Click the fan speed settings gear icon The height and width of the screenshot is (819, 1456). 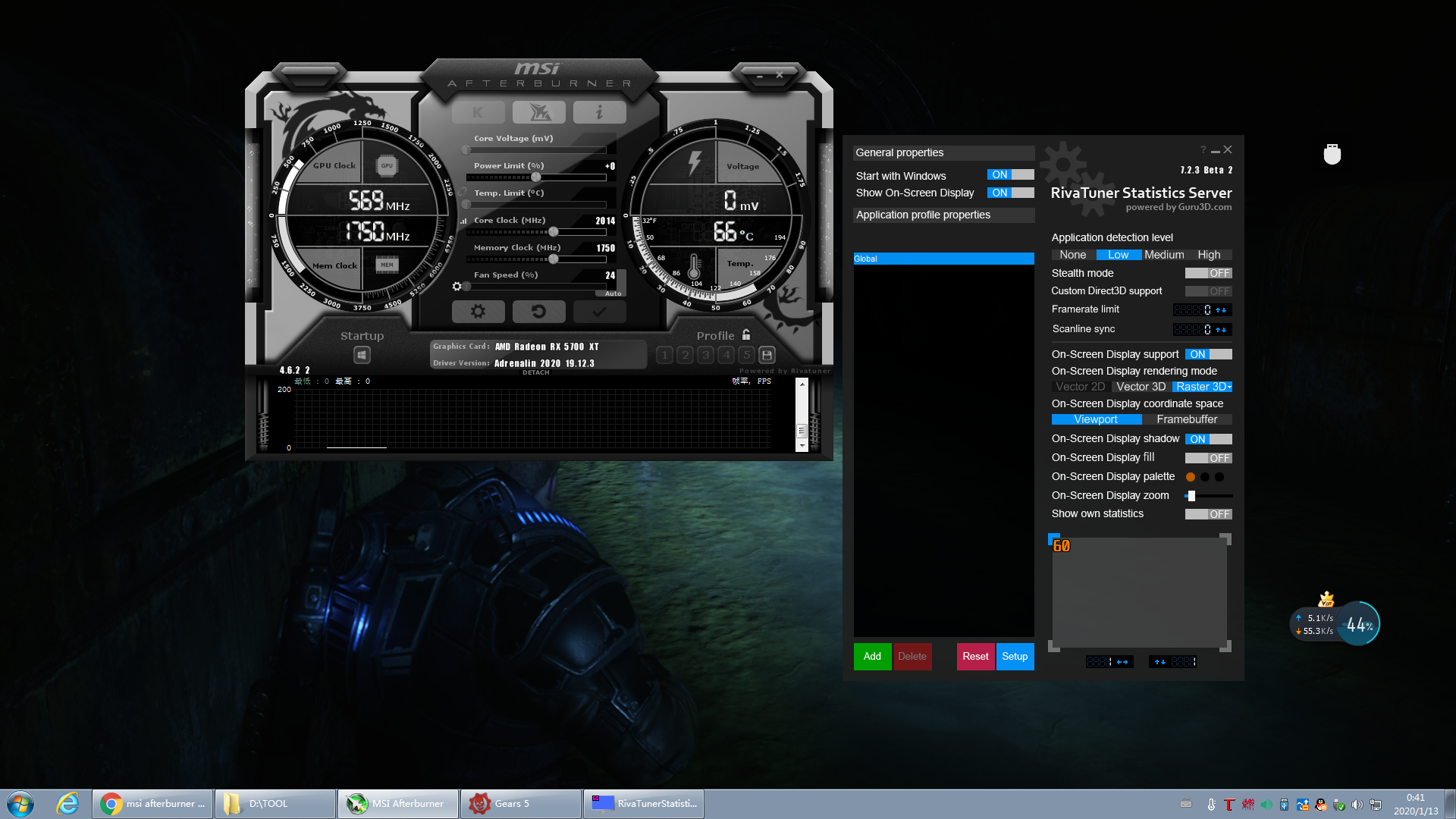(457, 287)
